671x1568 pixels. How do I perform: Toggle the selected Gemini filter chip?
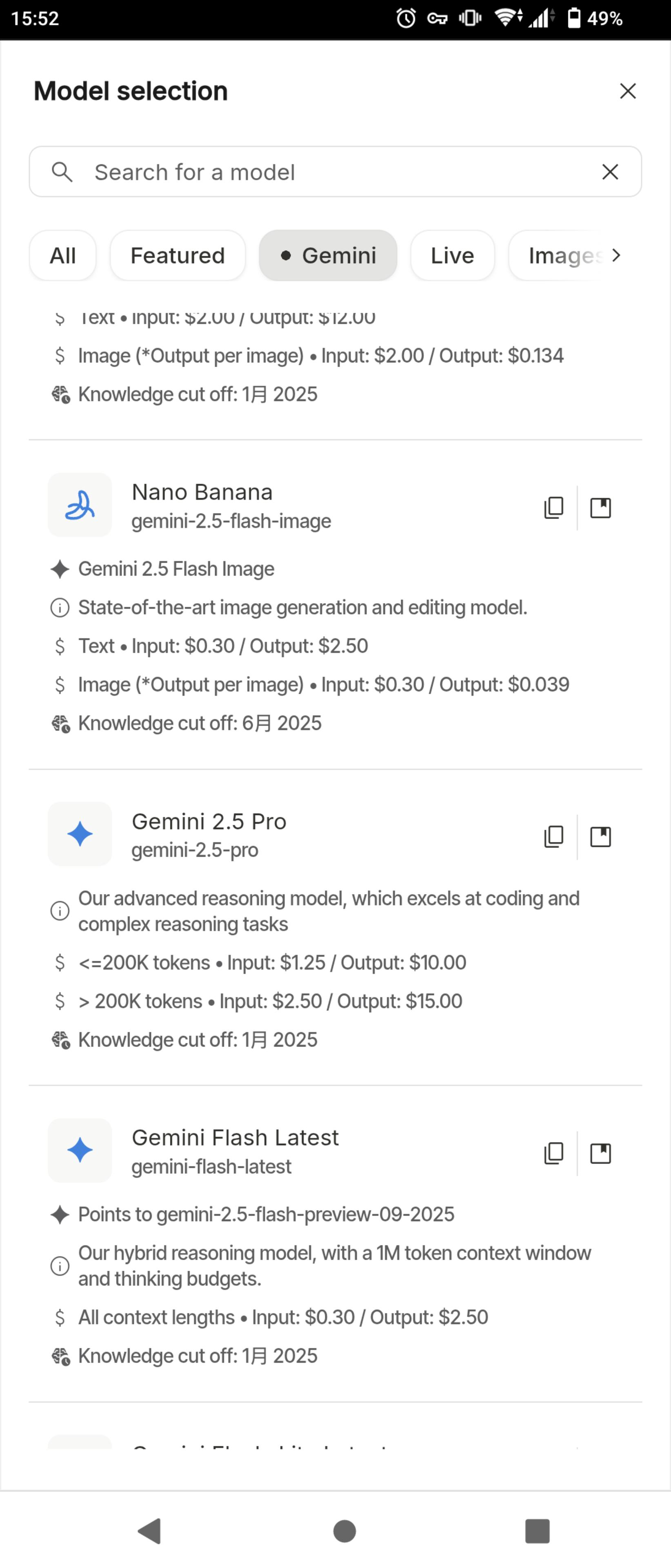[x=328, y=256]
